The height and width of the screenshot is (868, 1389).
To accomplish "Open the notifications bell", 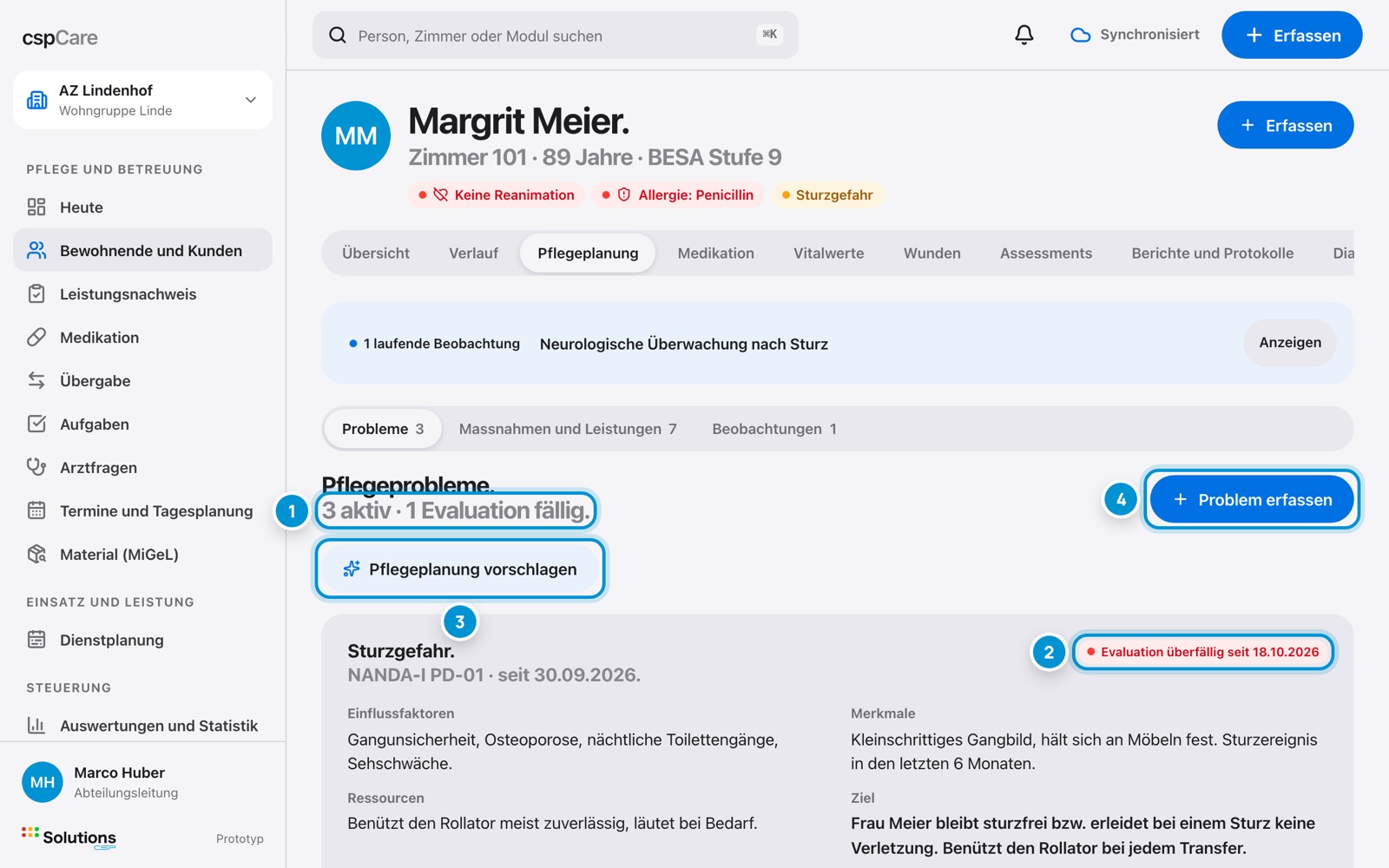I will pos(1024,35).
